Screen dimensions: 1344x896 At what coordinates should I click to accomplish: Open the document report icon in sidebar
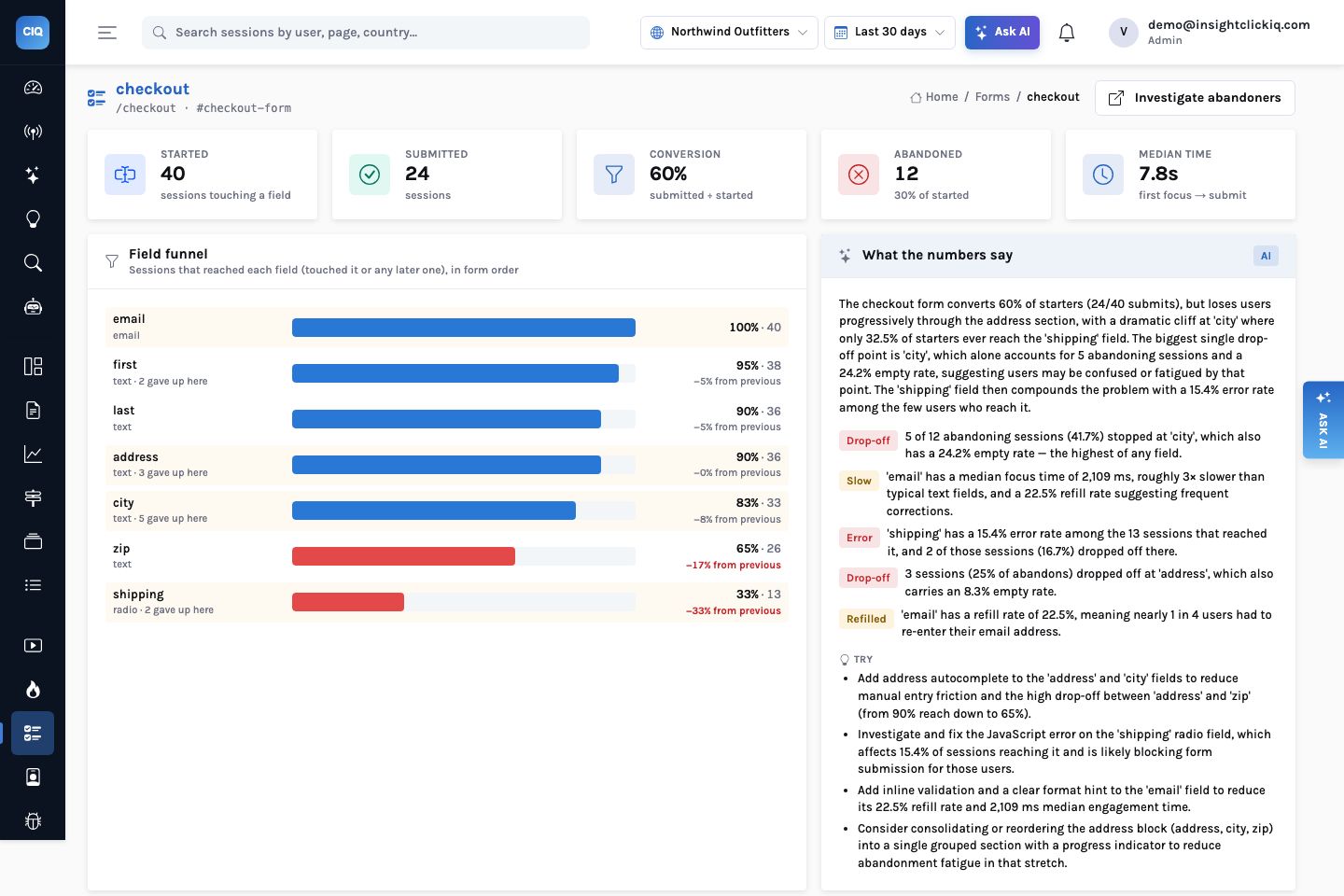coord(33,410)
